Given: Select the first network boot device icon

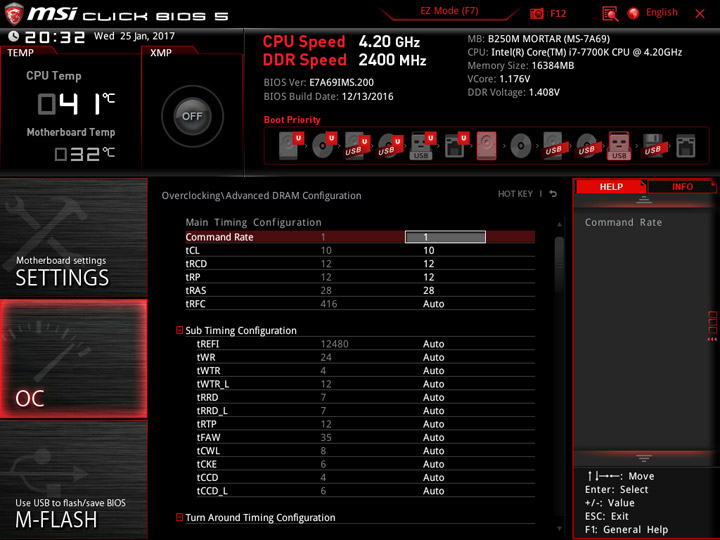Looking at the screenshot, I should pos(456,146).
